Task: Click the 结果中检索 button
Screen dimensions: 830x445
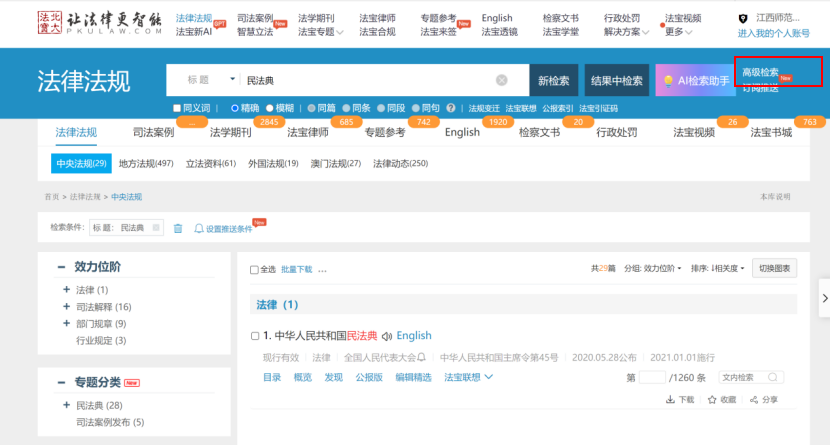Action: [617, 80]
